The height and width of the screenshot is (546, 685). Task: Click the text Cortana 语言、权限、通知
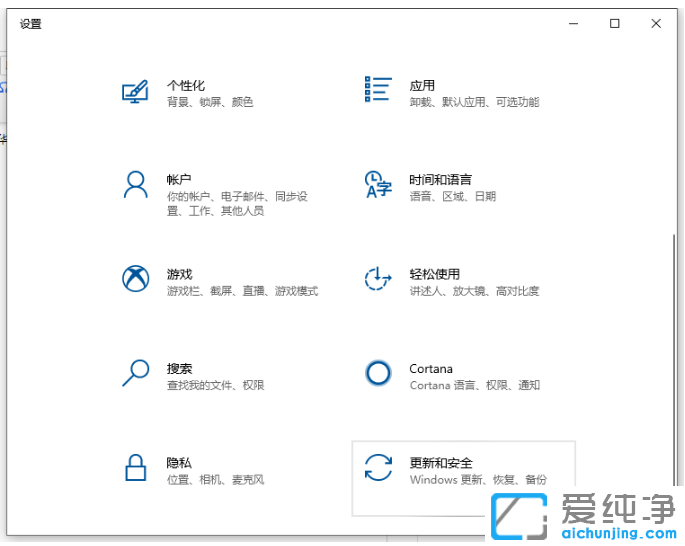(x=475, y=385)
